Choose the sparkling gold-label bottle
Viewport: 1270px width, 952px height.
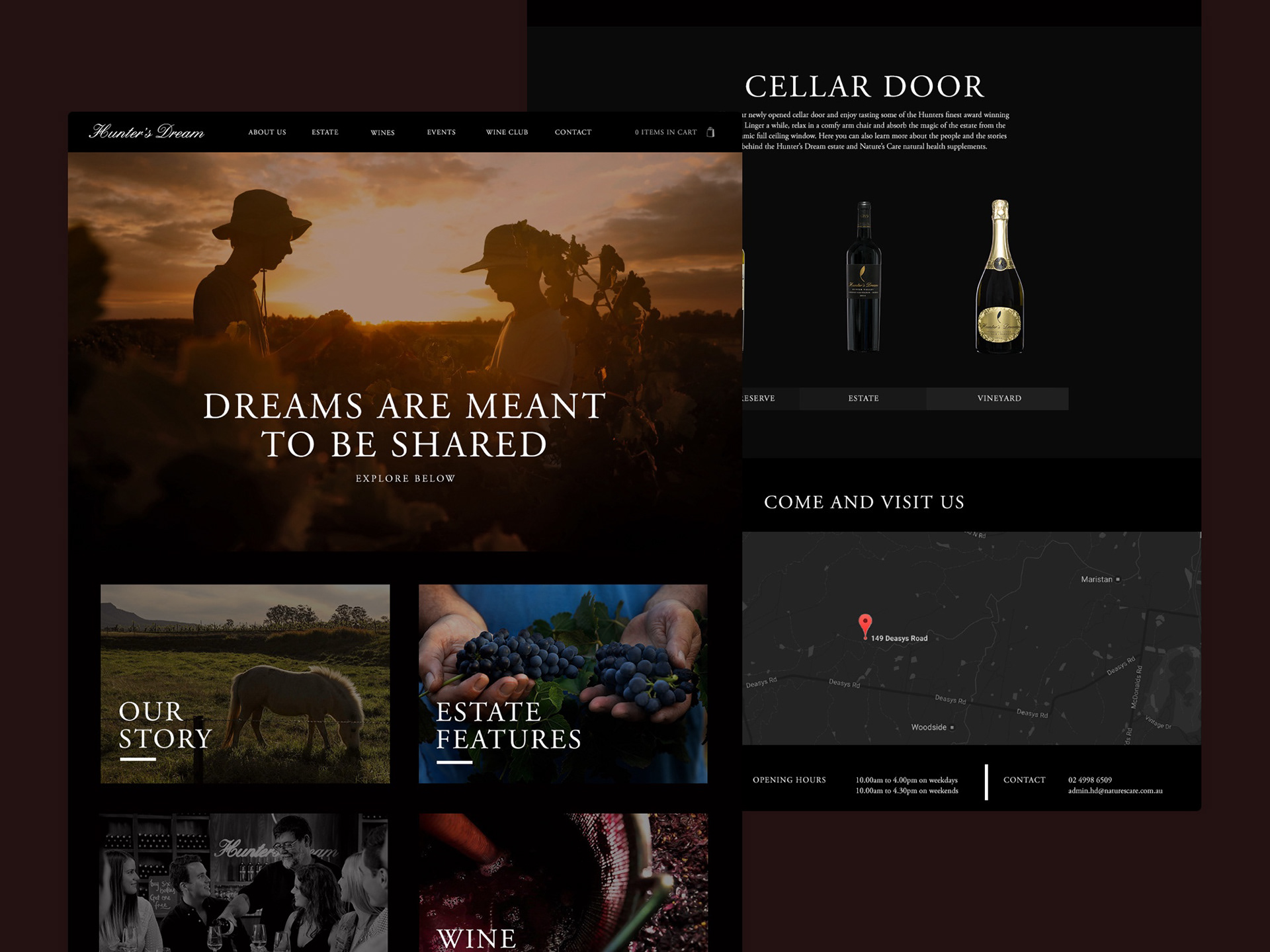tap(999, 276)
